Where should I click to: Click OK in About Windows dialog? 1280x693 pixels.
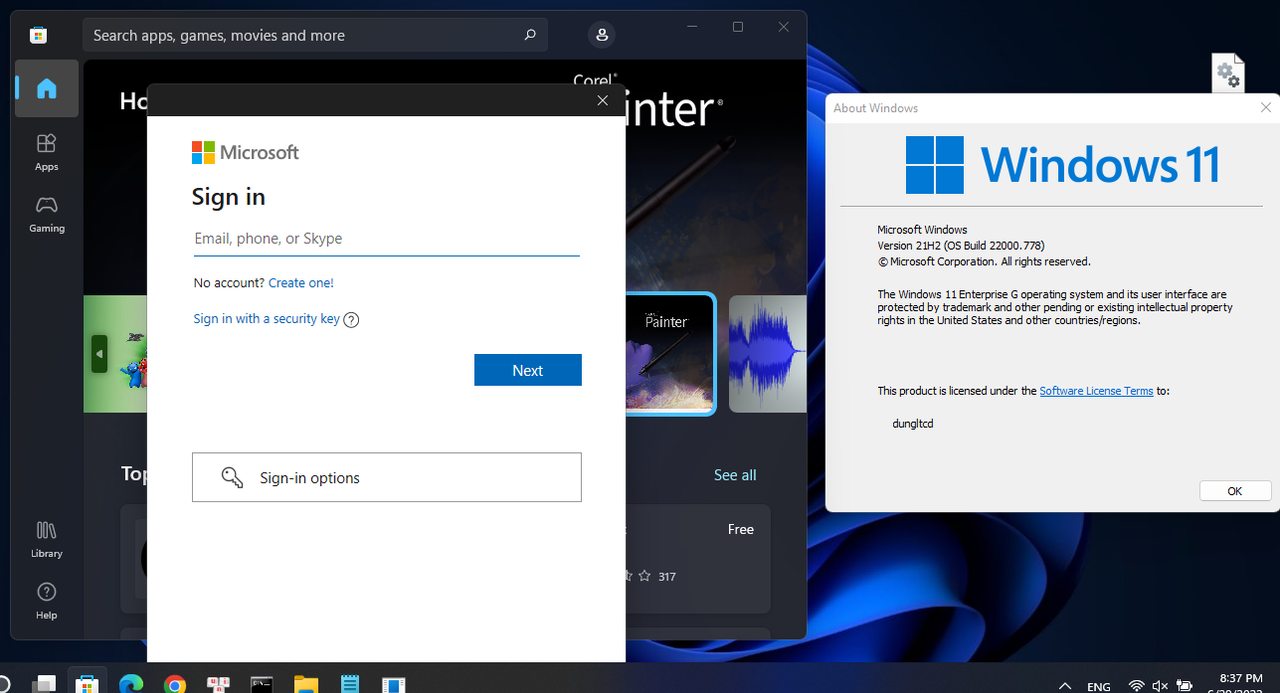(1234, 491)
